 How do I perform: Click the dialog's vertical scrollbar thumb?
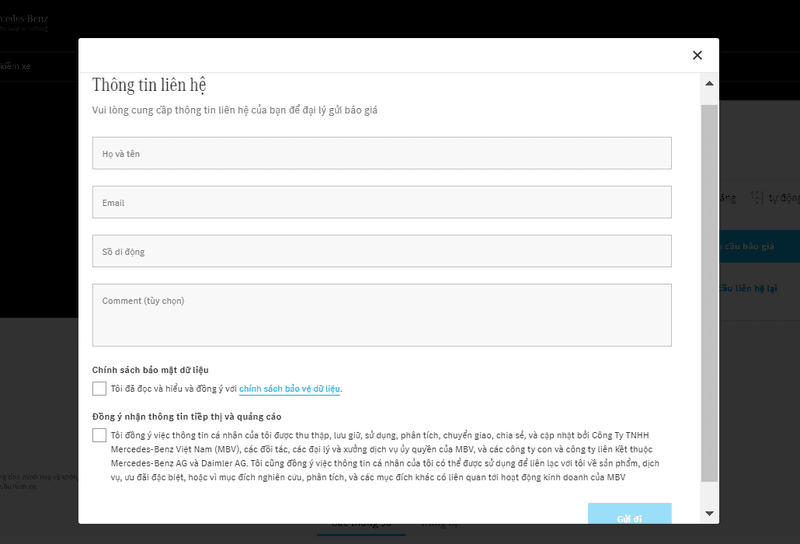point(709,290)
